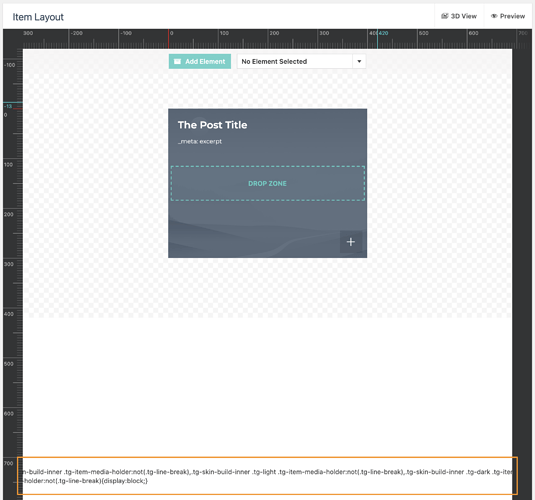
Task: Open the No Element Selected dropdown
Action: (302, 61)
